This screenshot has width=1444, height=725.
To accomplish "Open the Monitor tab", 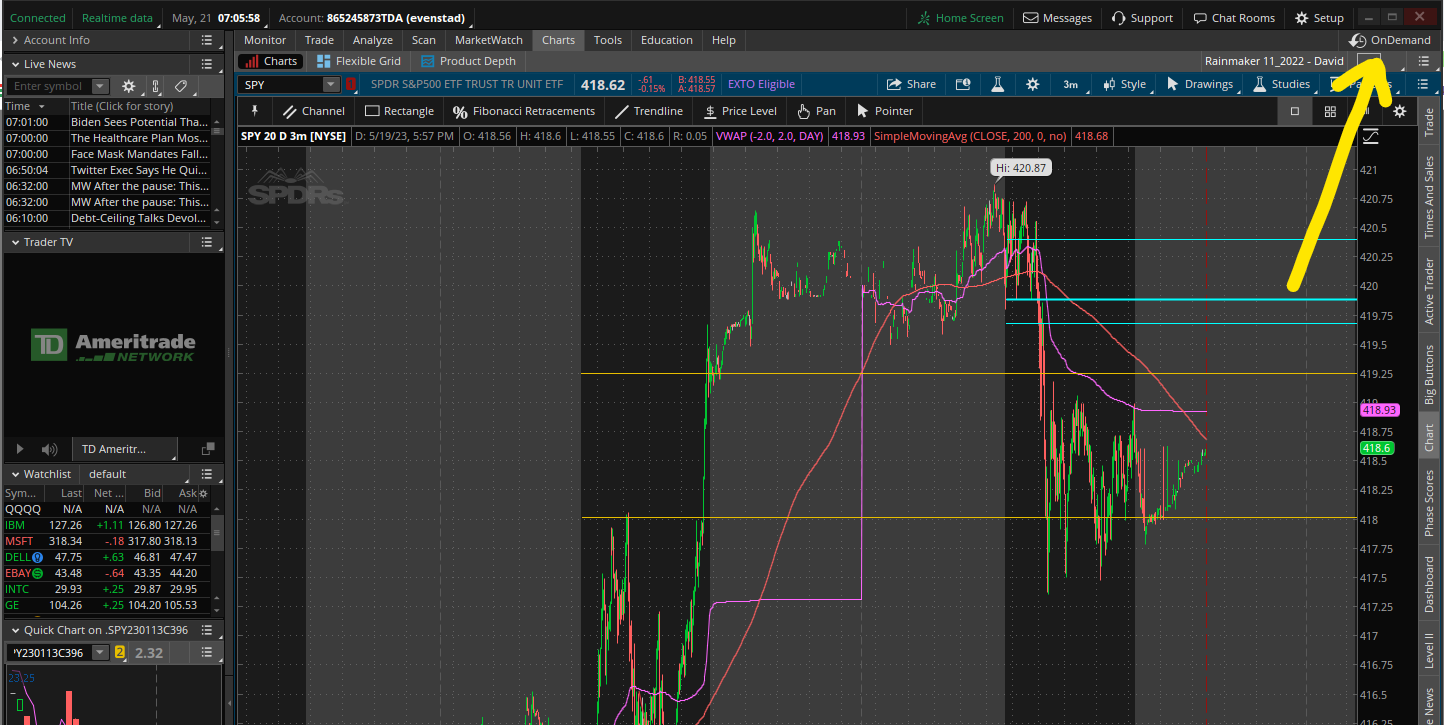I will (x=265, y=40).
